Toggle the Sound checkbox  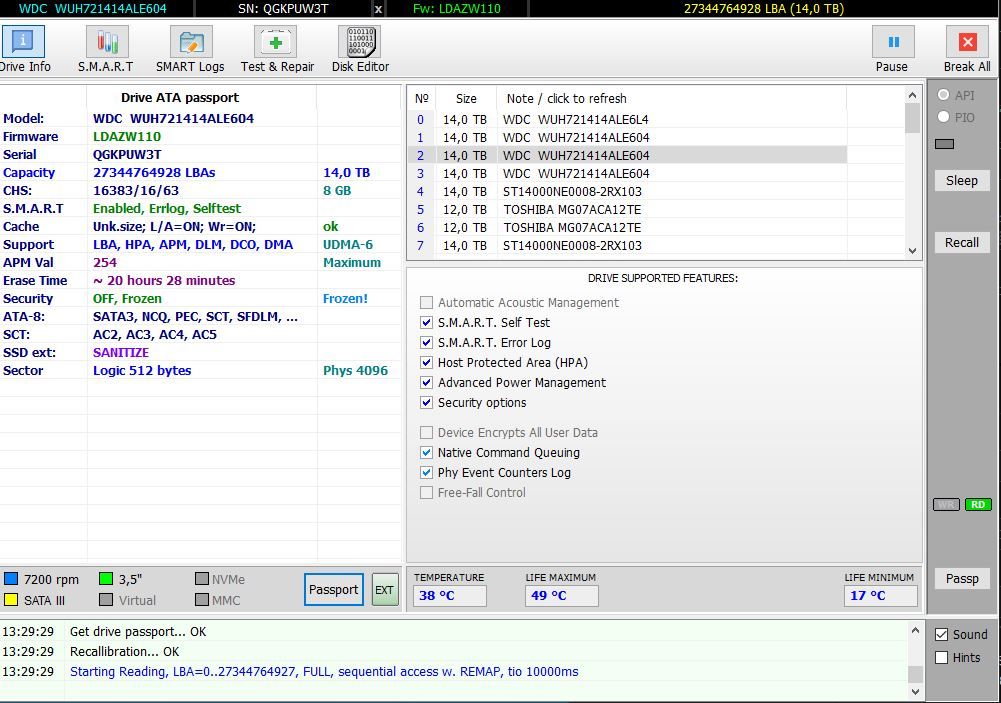tap(942, 634)
